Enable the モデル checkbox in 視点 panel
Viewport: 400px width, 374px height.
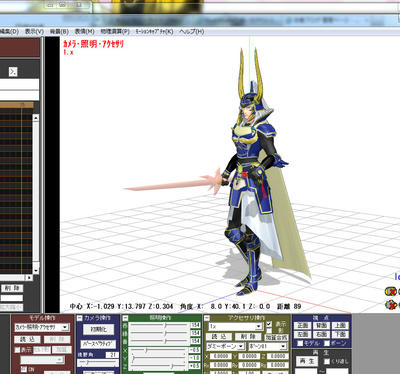click(300, 343)
